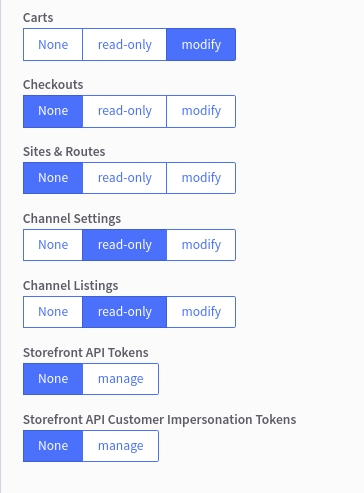Click the Storefront API Customer Impersonation Tokens label
364x493 pixels.
pos(159,420)
